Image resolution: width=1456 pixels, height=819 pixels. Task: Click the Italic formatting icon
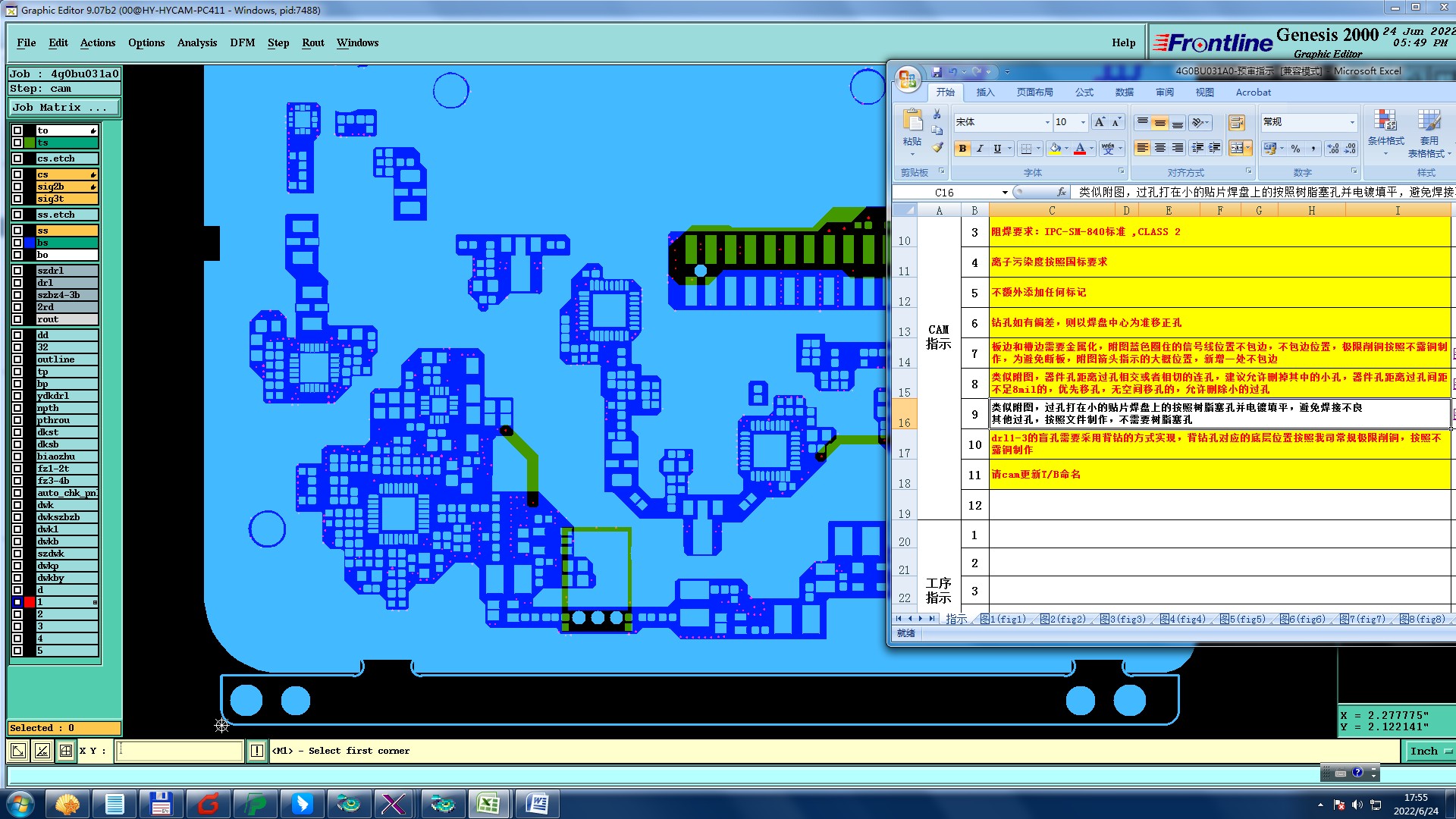(980, 149)
